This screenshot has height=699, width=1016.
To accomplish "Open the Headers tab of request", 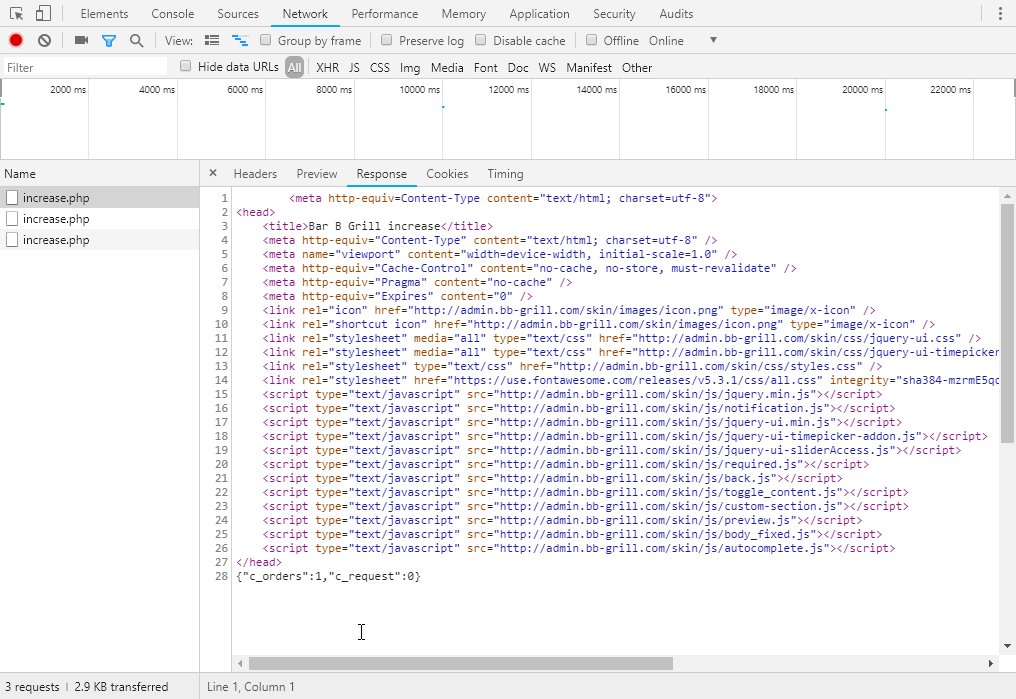I will 255,174.
